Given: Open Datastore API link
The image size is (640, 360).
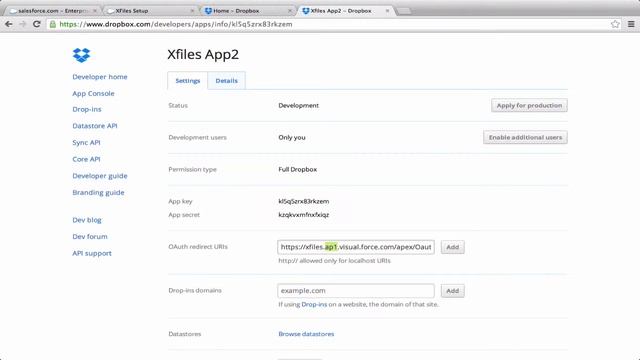Looking at the screenshot, I should coord(95,126).
